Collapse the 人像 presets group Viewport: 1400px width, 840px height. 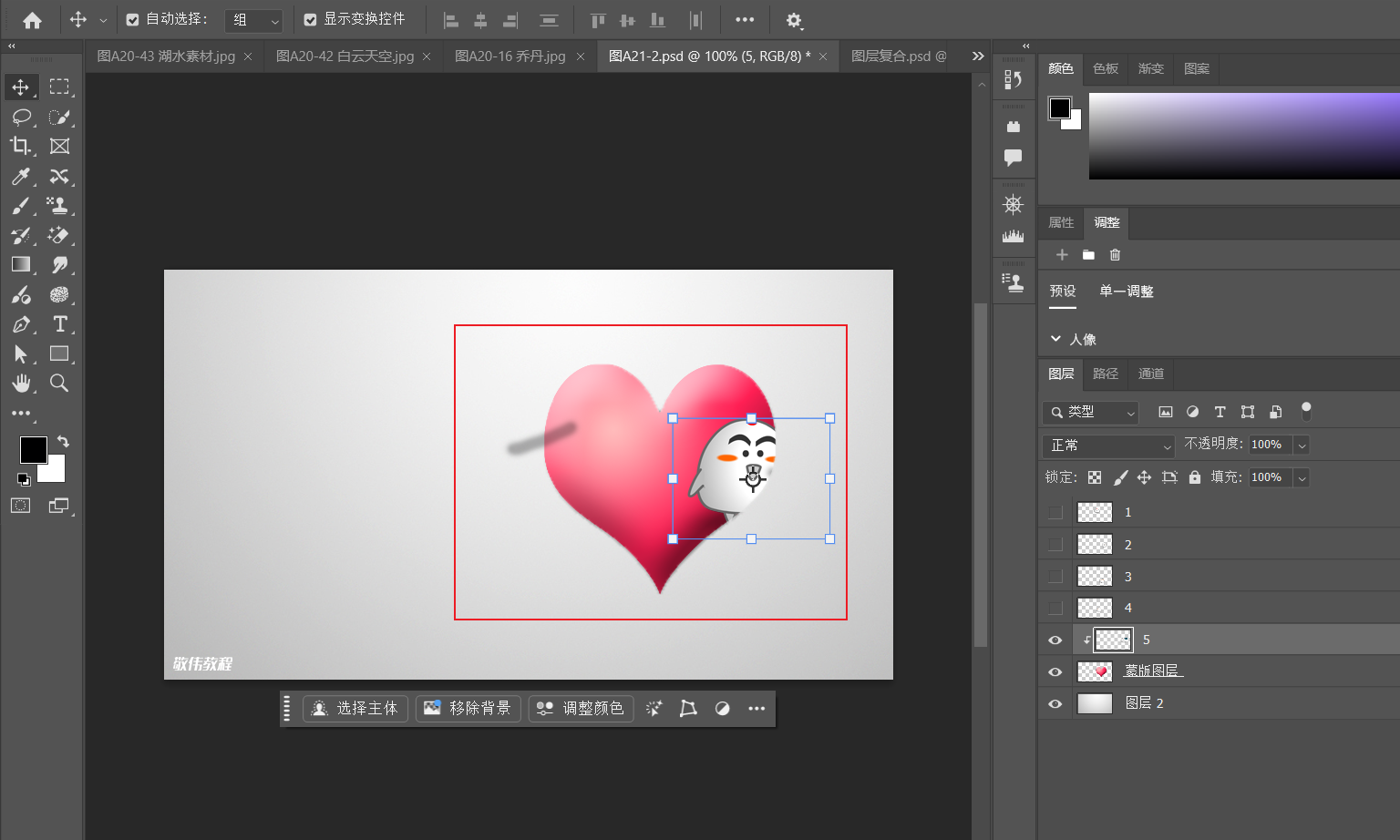pyautogui.click(x=1055, y=339)
